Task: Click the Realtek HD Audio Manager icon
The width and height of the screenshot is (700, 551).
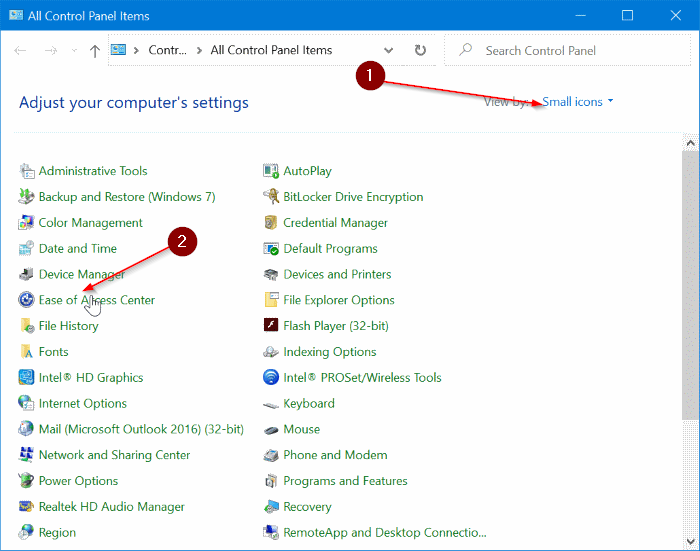Action: pyautogui.click(x=26, y=507)
